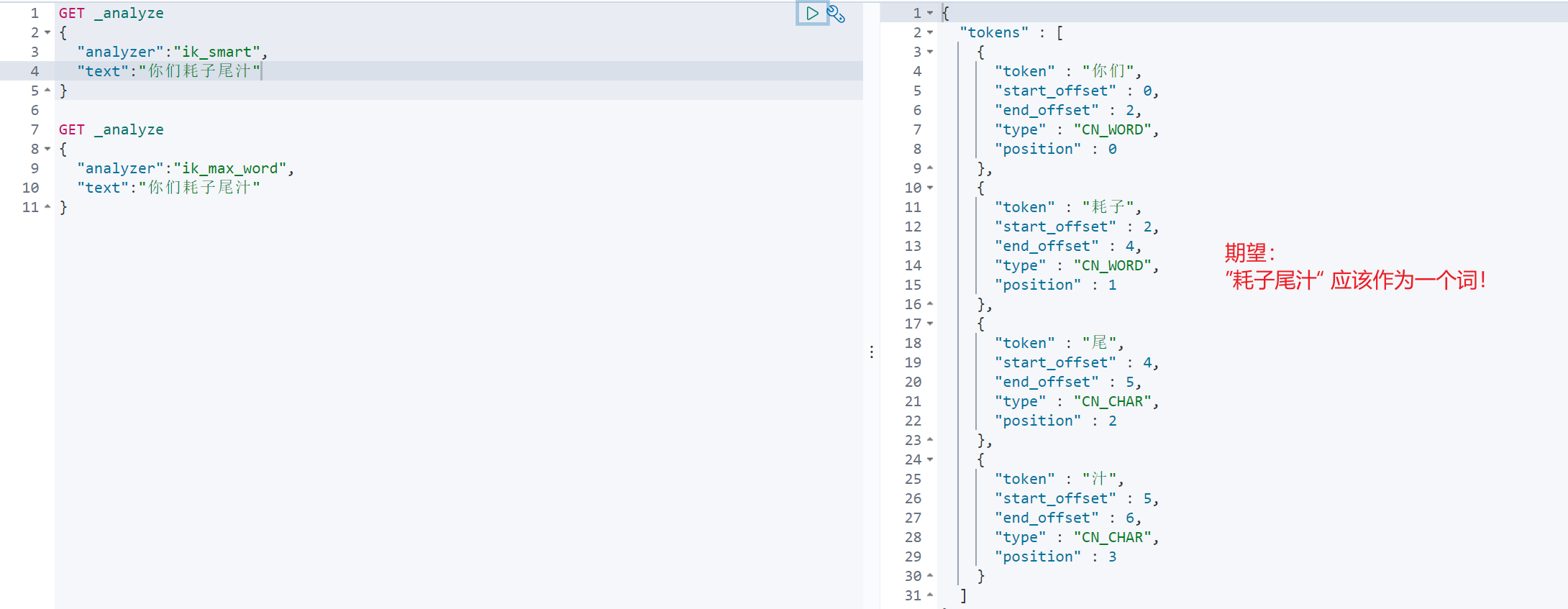Collapse the tokens array at response line 2
This screenshot has width=1568, height=609.
(930, 32)
